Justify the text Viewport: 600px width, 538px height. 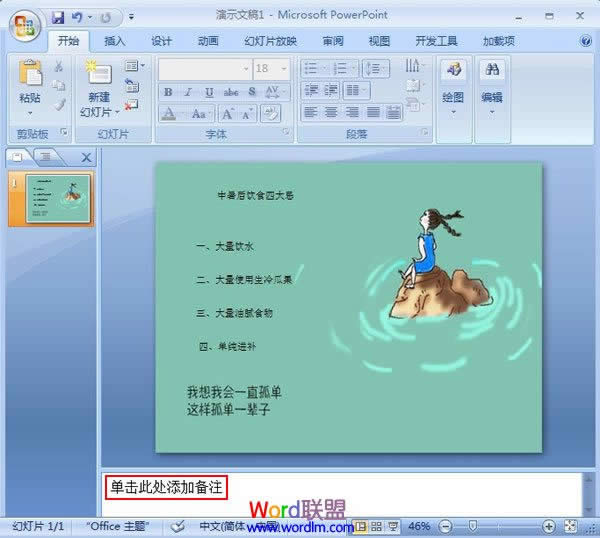click(x=373, y=112)
